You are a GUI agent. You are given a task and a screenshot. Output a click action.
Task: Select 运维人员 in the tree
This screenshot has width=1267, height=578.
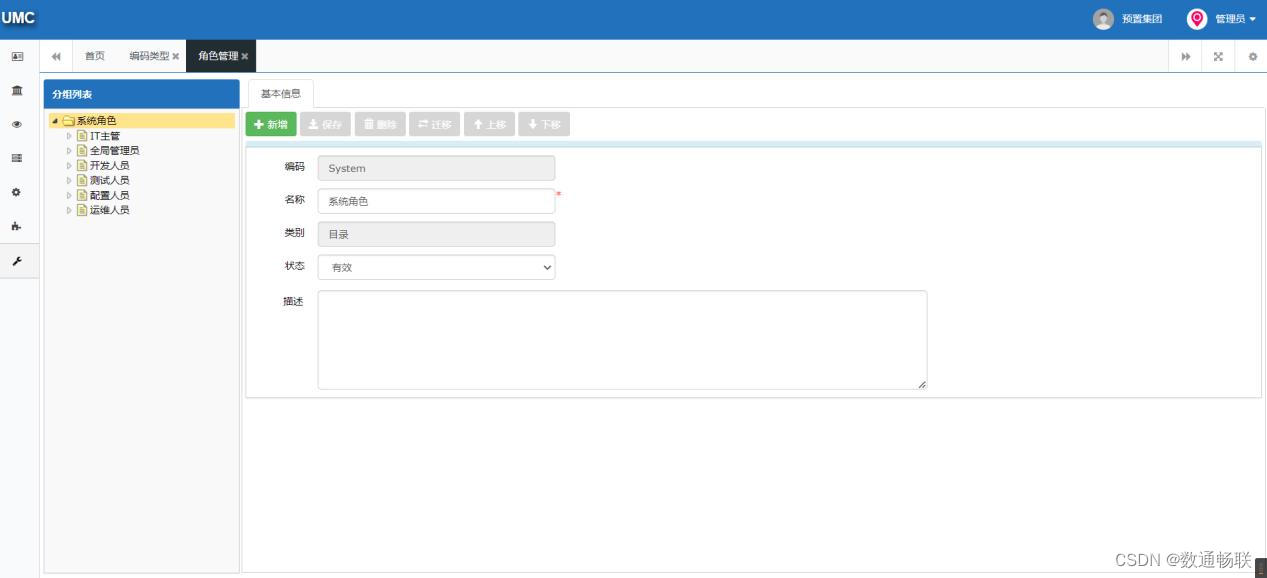(x=110, y=211)
